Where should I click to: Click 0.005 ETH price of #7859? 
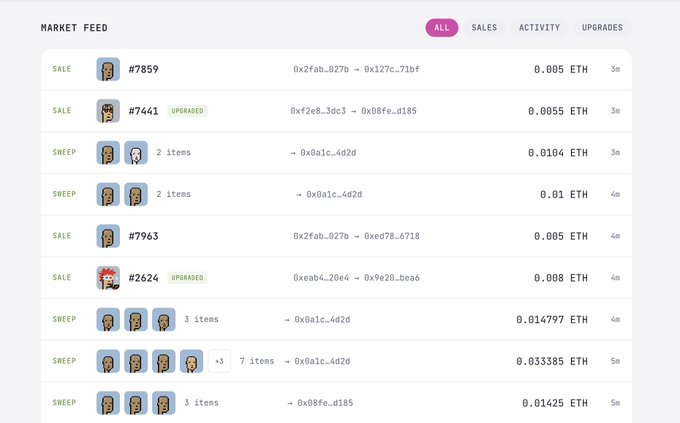pyautogui.click(x=561, y=69)
